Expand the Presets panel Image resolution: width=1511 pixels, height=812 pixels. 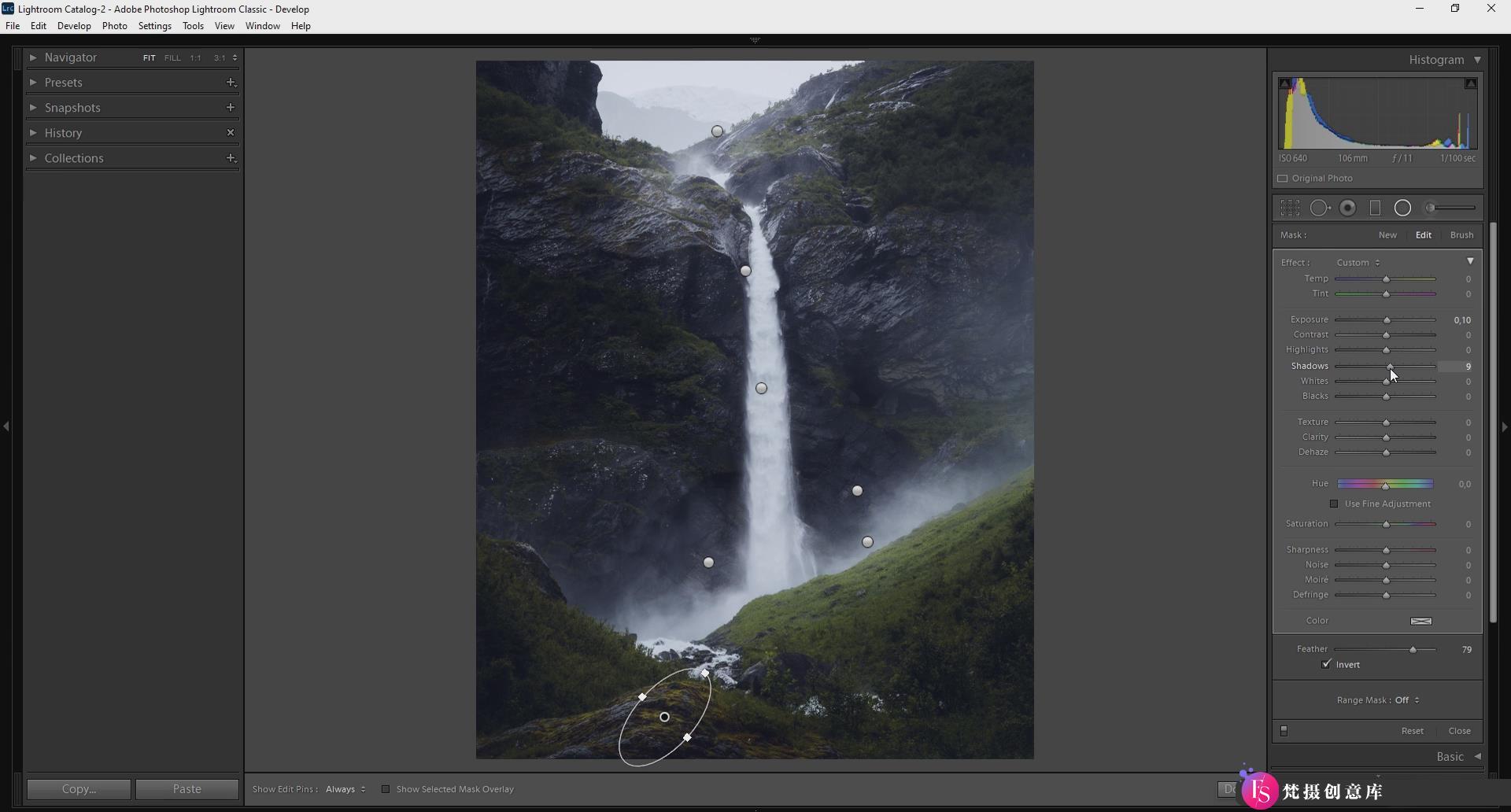point(33,82)
